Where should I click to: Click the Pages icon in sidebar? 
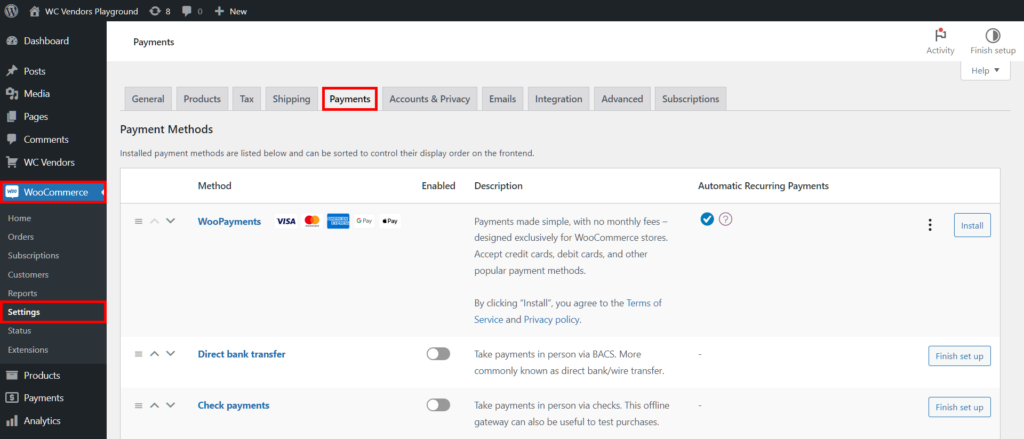point(12,116)
